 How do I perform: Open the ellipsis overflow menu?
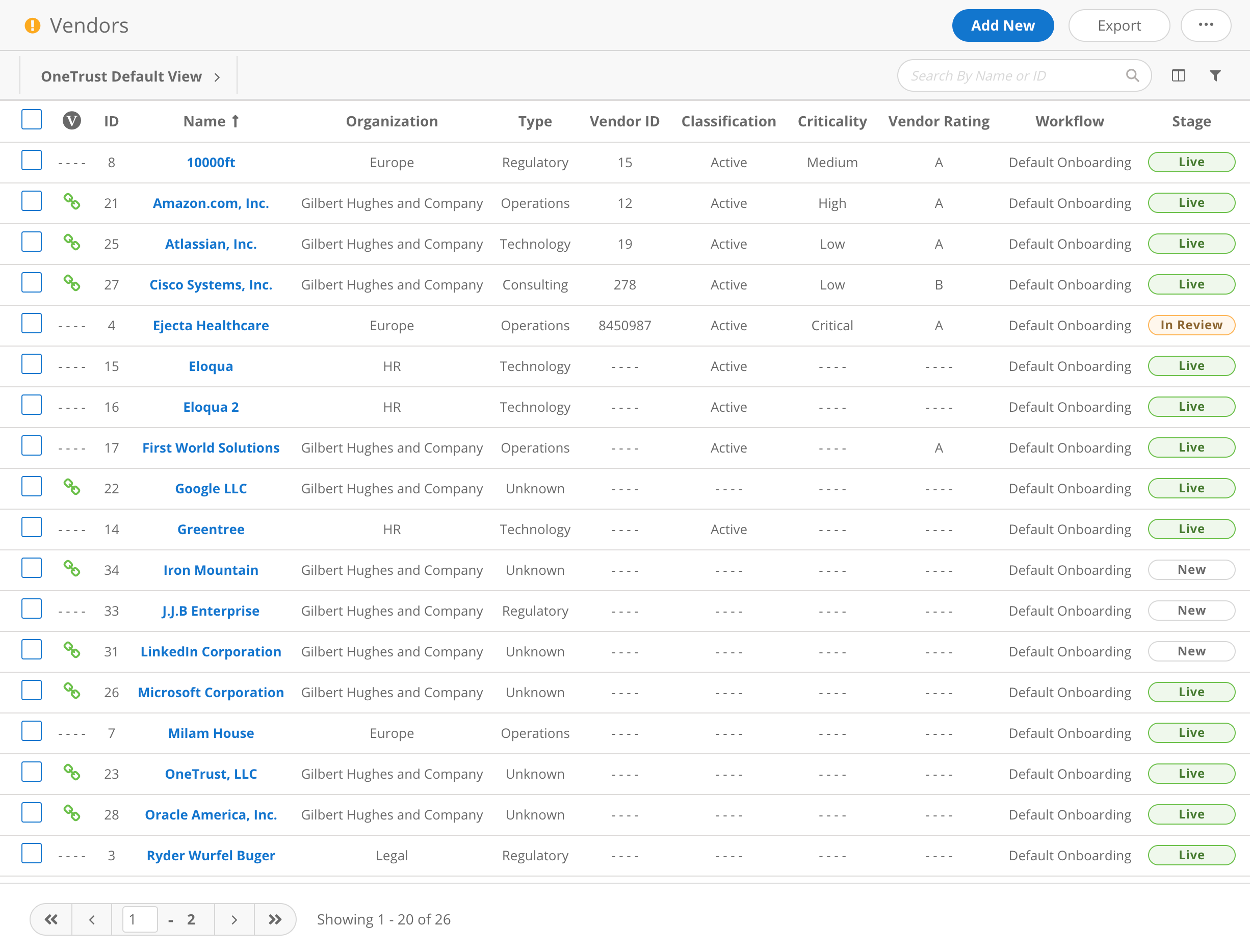coord(1206,25)
